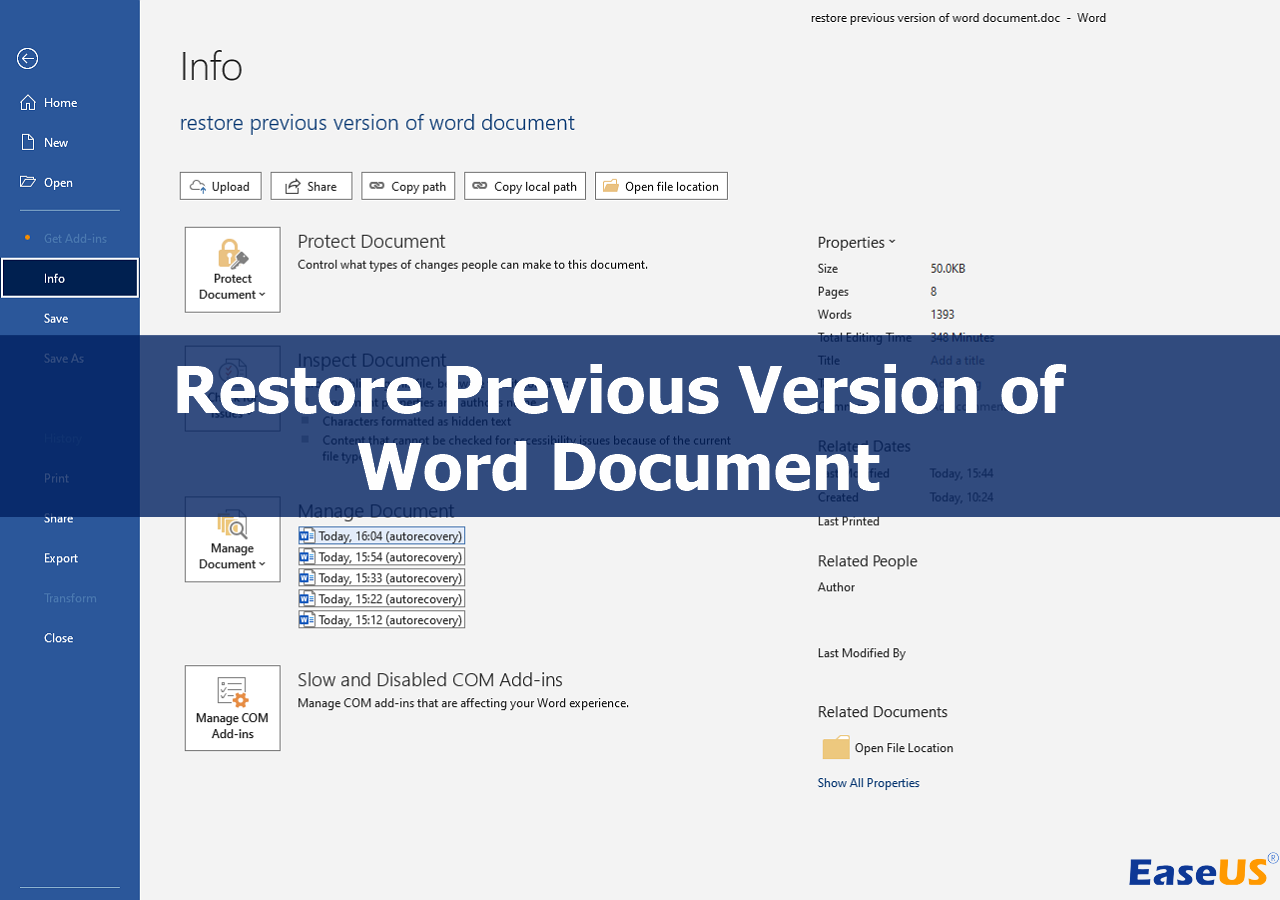Viewport: 1280px width, 900px height.
Task: Click the Show All Properties link
Action: [x=868, y=783]
